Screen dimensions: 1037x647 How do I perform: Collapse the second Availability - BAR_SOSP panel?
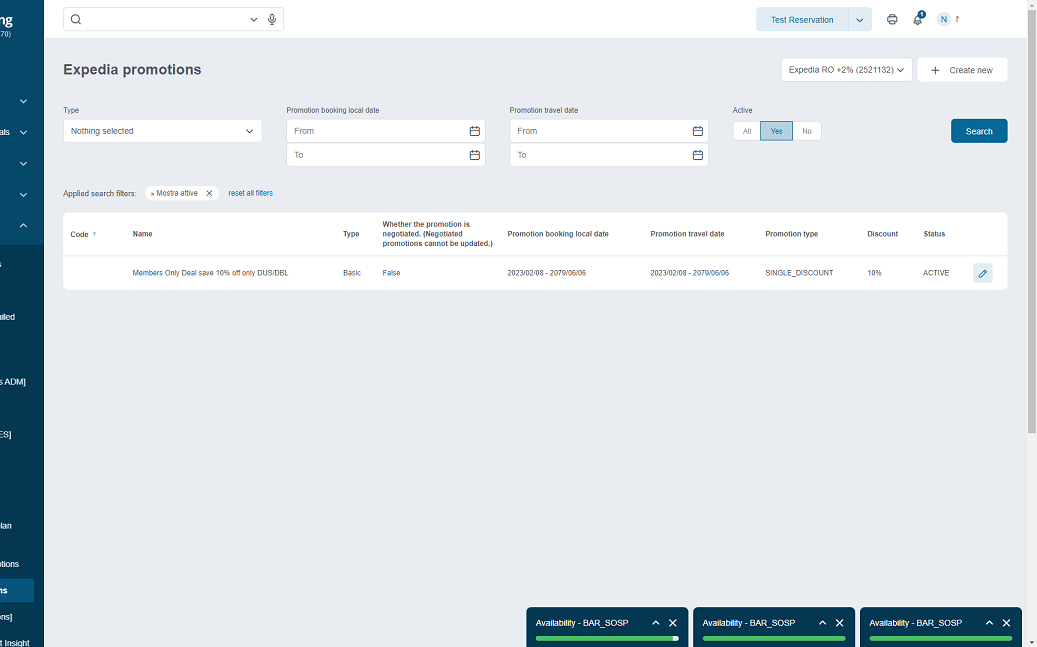(823, 623)
